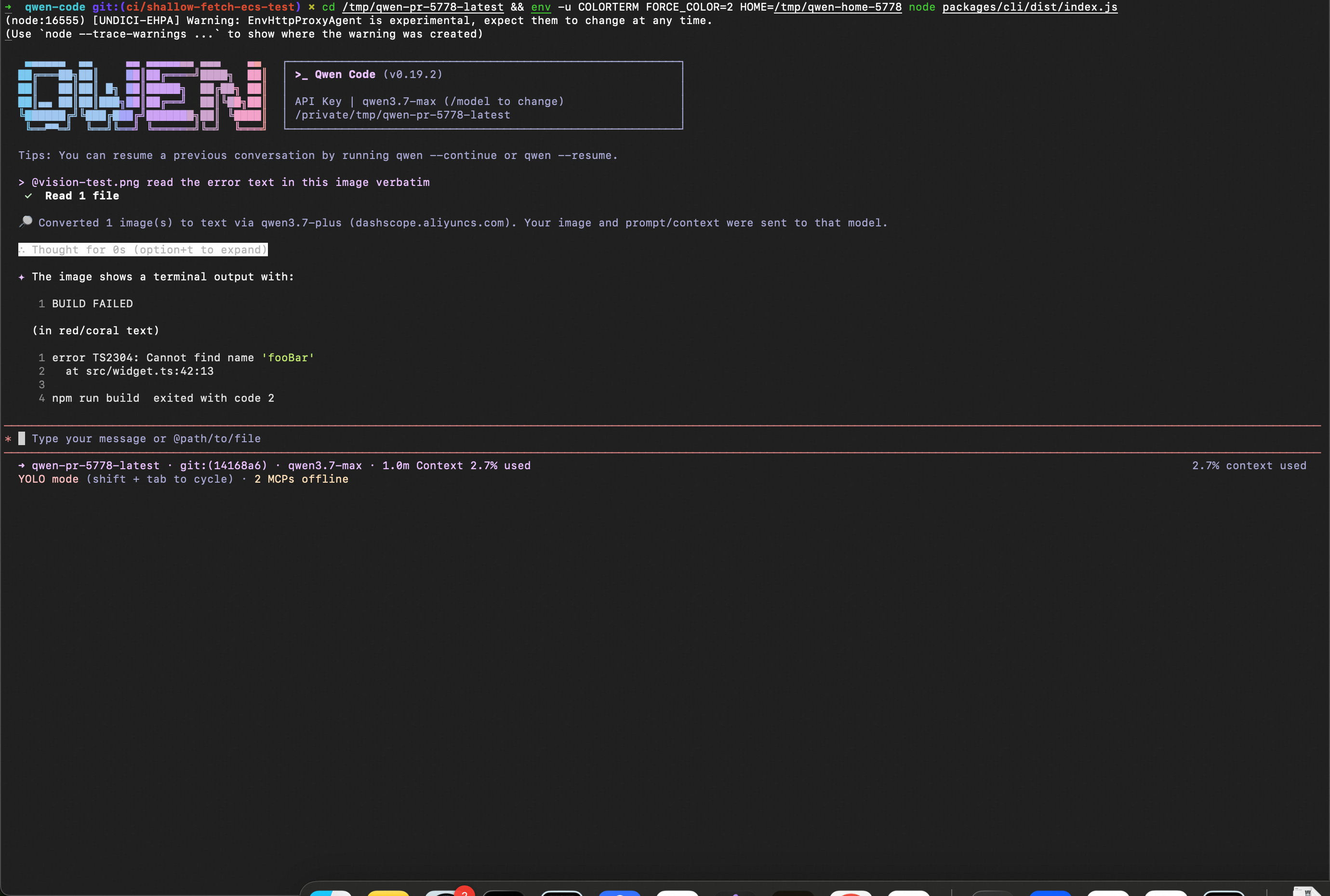Click the version text '(v0.19.2)'
The image size is (1330, 896).
[x=412, y=74]
